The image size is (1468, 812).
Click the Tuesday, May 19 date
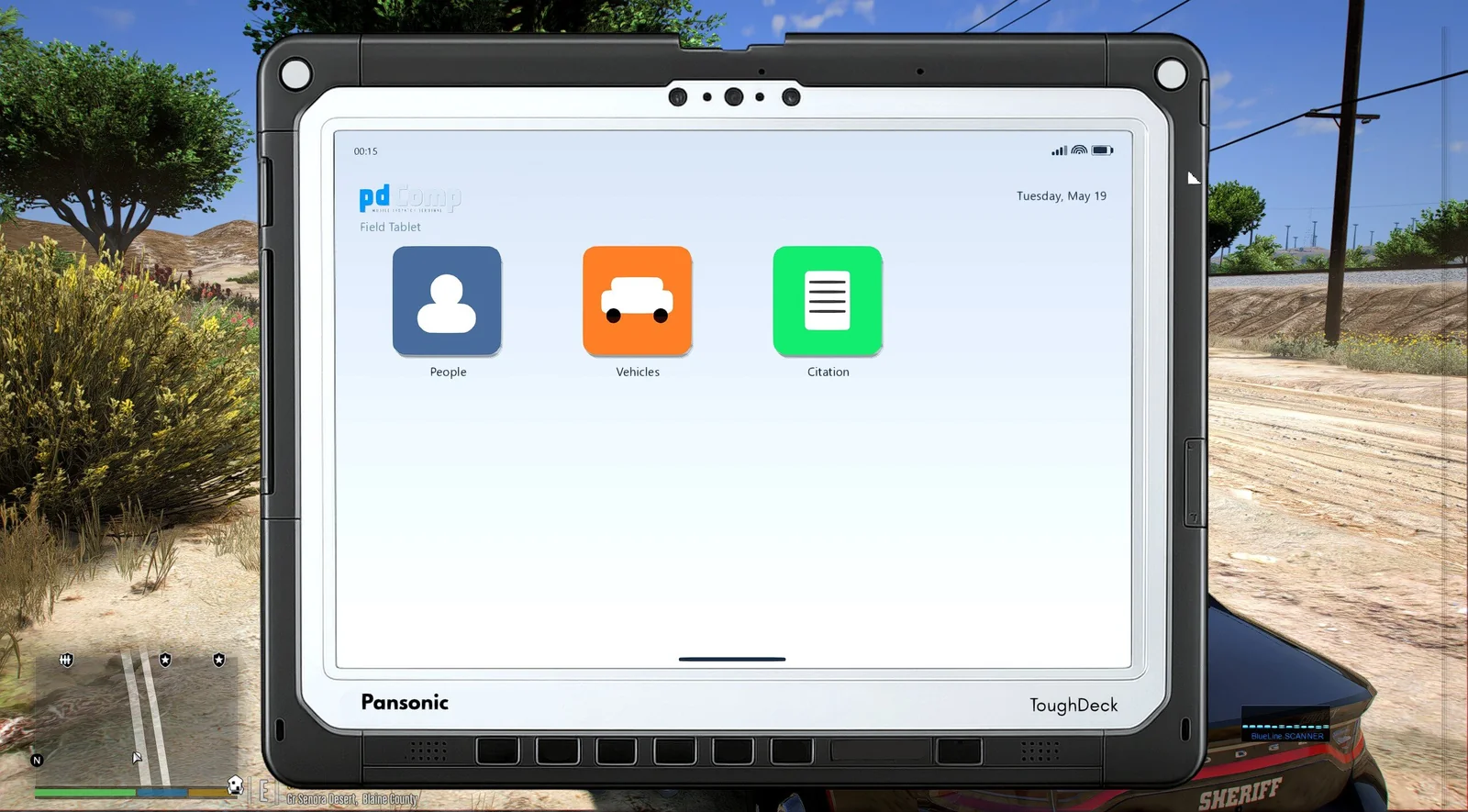[1062, 196]
